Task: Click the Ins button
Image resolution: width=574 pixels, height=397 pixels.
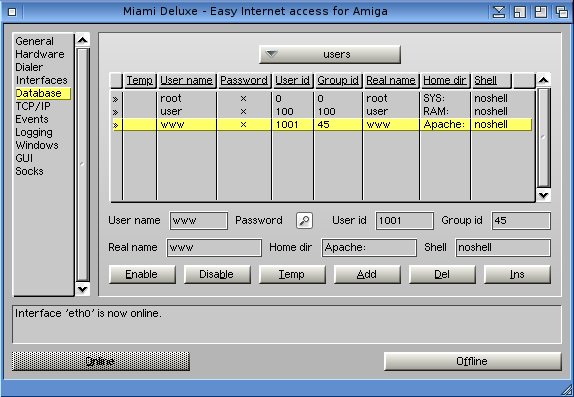Action: (517, 274)
